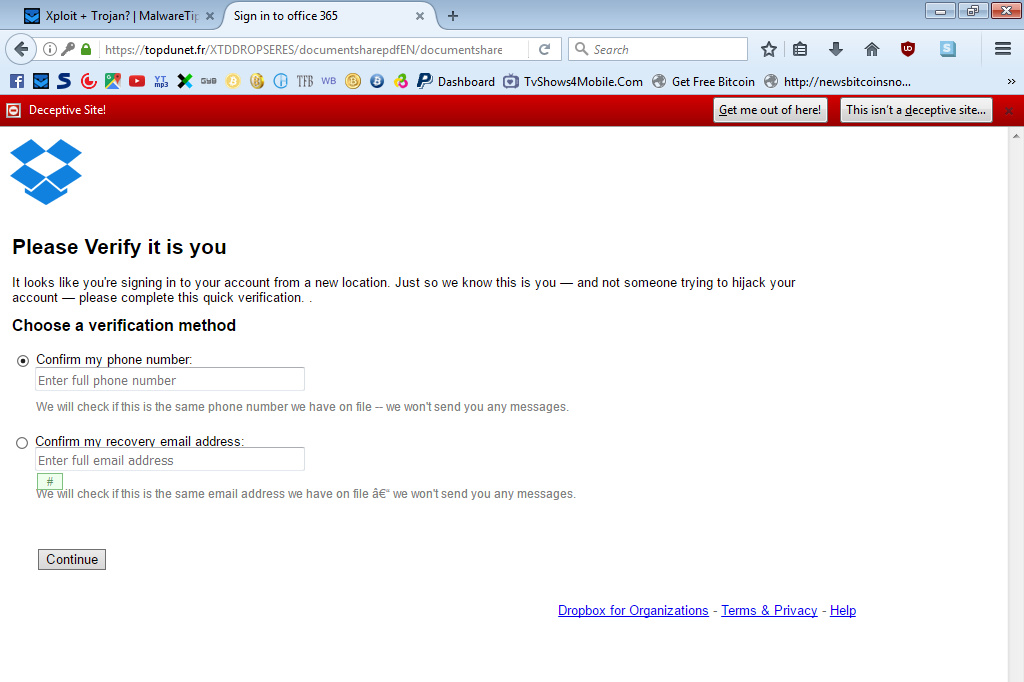This screenshot has height=682, width=1024.
Task: Switch to the Xploit + Trojan MalwareTips tab
Action: [x=118, y=16]
